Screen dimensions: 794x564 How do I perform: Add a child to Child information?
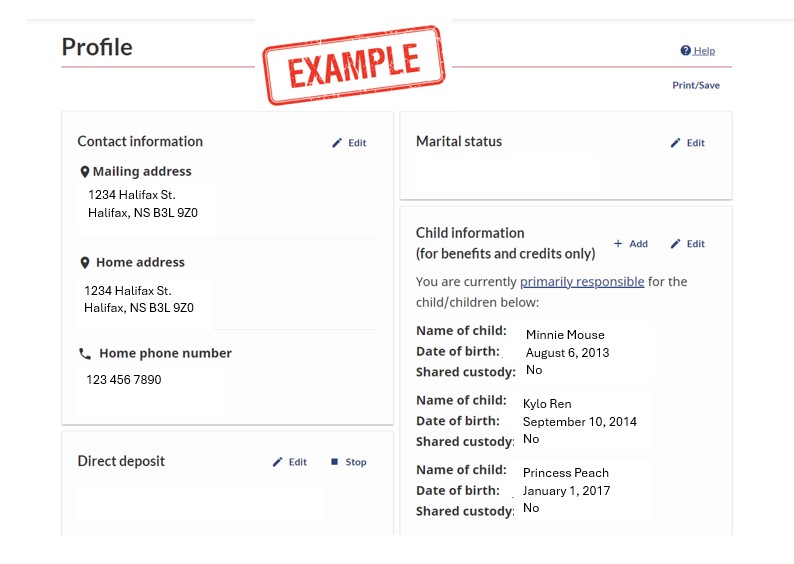coord(638,244)
